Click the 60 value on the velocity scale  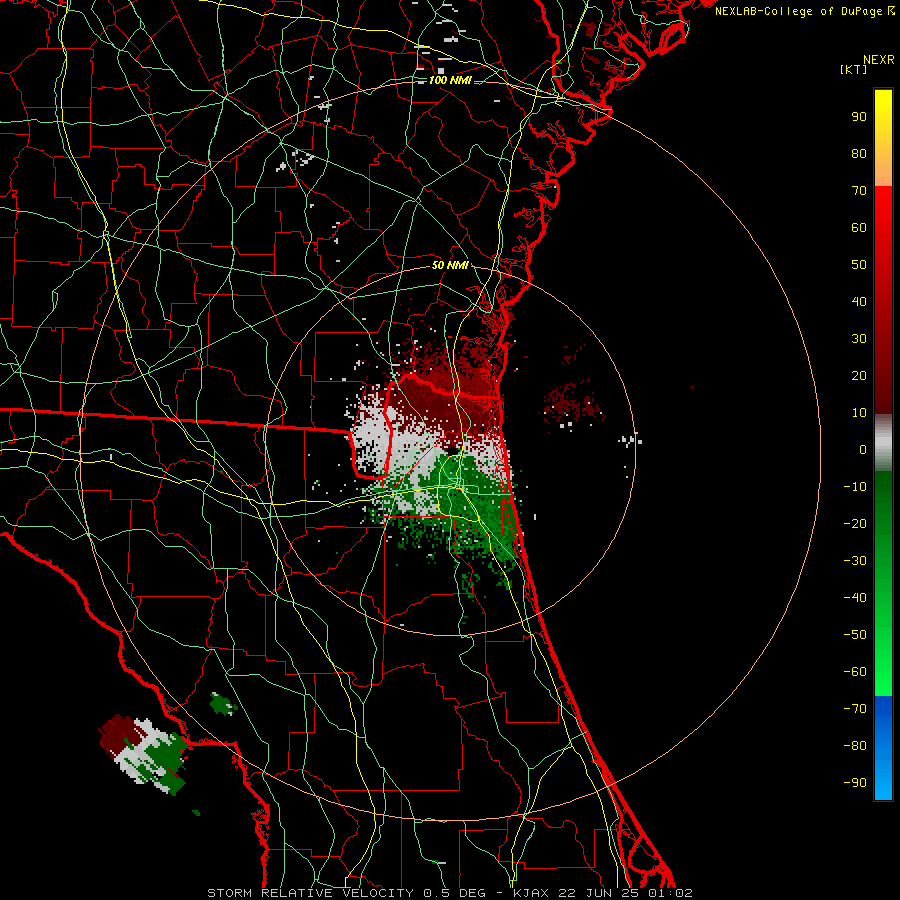pyautogui.click(x=859, y=228)
